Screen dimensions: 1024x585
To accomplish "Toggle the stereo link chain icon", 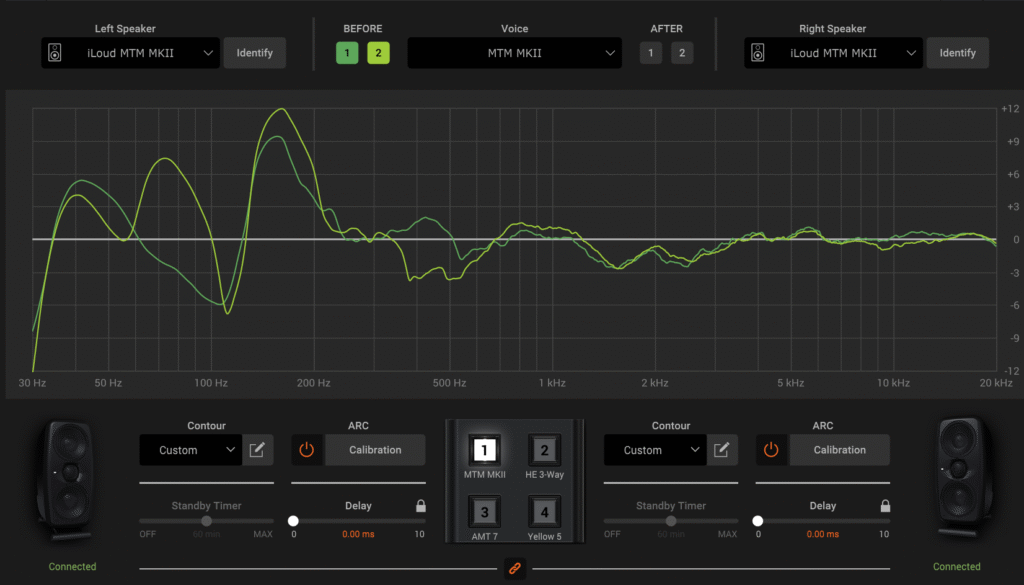I will [515, 569].
